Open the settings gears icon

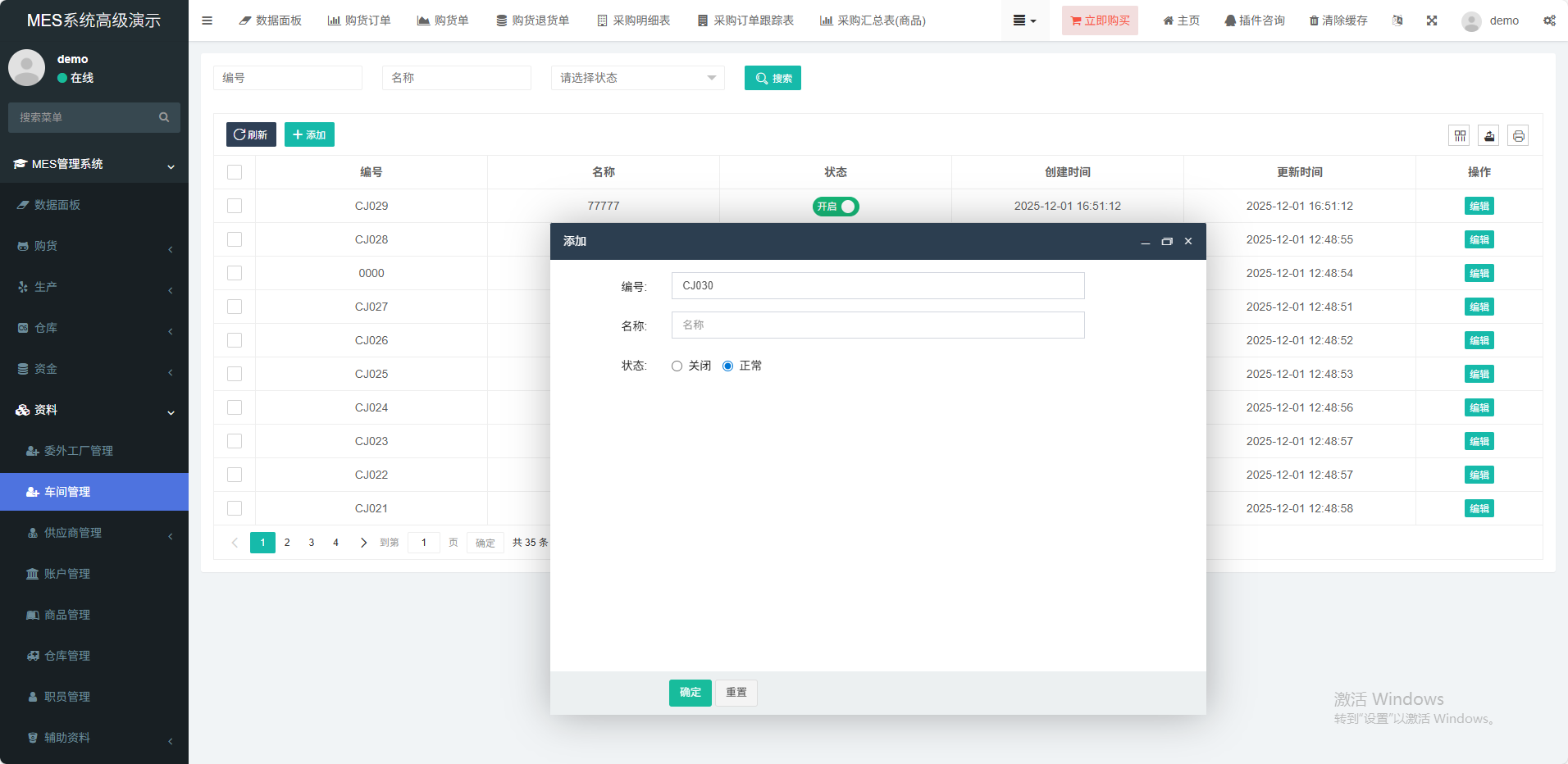click(x=1549, y=20)
